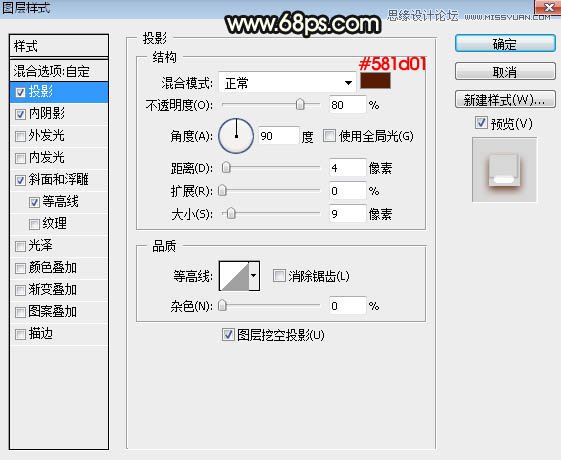561x460 pixels.
Task: Toggle the 投影 drop shadow checkbox
Action: [x=20, y=93]
